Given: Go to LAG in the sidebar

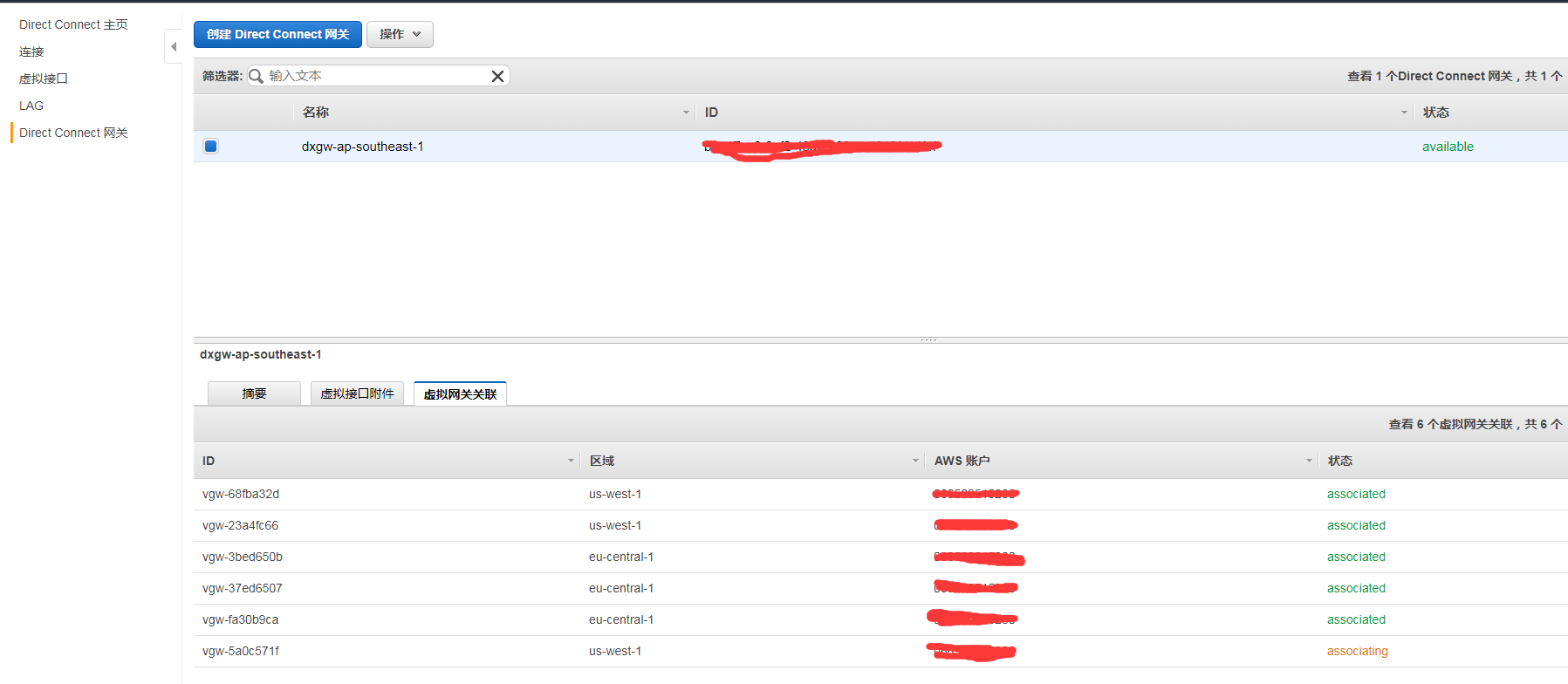Looking at the screenshot, I should pos(31,106).
